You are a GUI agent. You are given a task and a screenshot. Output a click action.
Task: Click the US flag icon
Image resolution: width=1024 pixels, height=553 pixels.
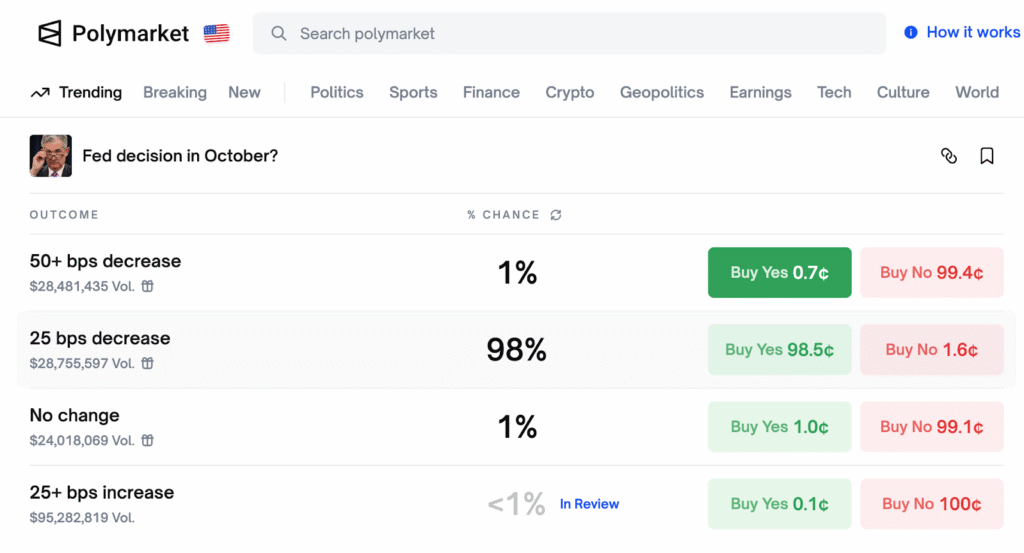(x=216, y=33)
